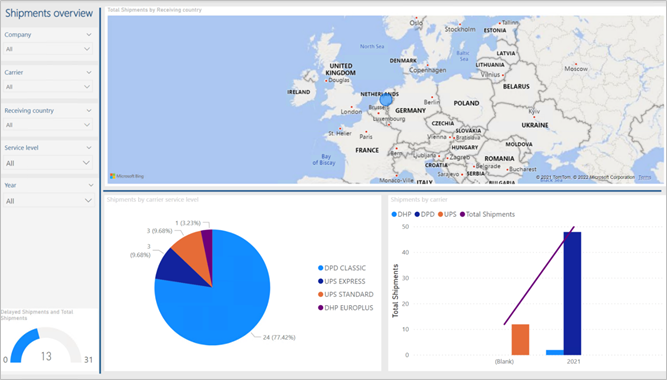
Task: Click UPS EXPRESS legend marker
Action: click(321, 281)
